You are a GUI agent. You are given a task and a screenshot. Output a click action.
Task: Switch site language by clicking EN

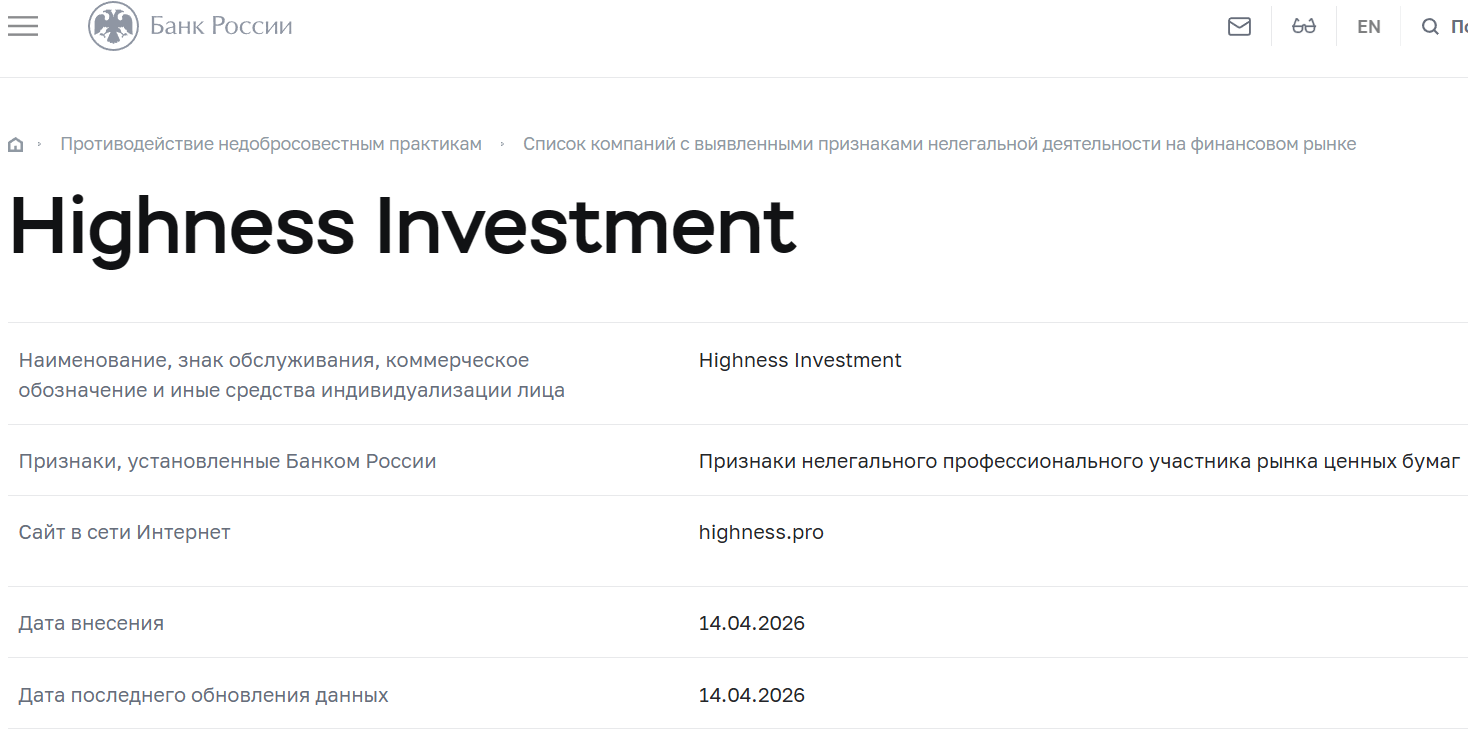[x=1368, y=26]
